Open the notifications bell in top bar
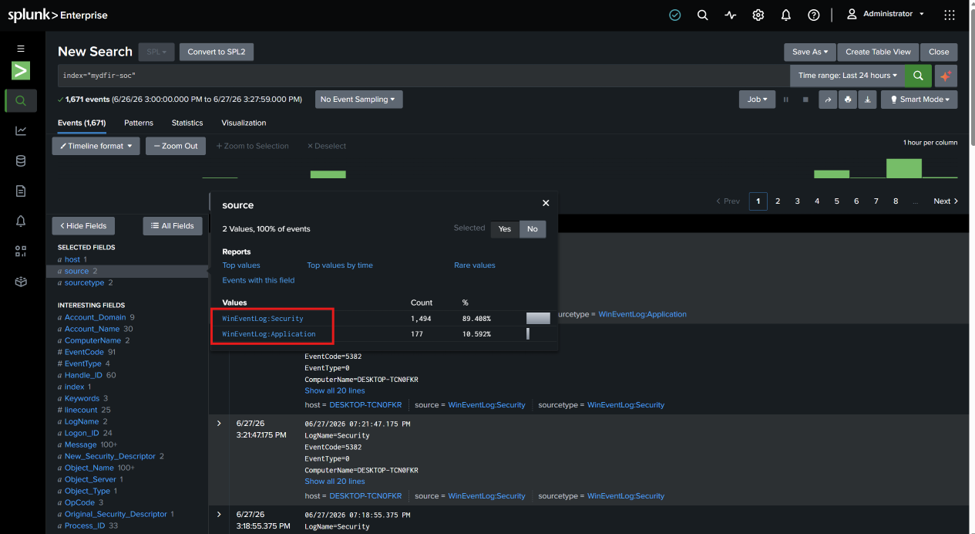Image resolution: width=975 pixels, height=534 pixels. point(786,15)
